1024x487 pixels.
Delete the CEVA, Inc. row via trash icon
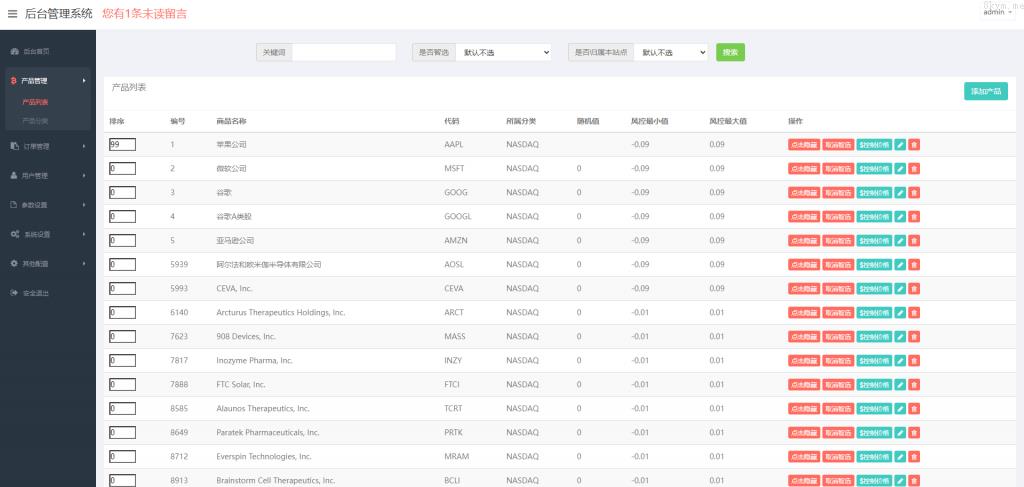point(914,289)
